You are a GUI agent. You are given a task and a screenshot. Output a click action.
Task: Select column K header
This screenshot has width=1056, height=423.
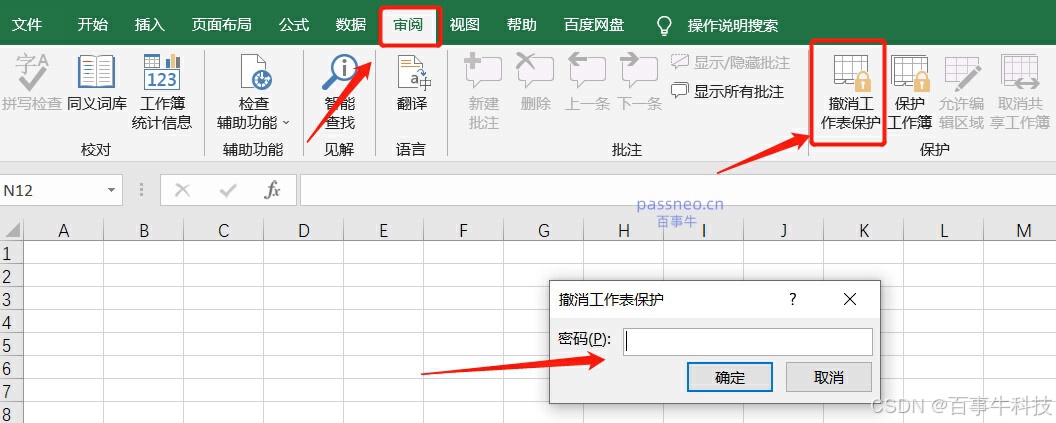pos(864,231)
